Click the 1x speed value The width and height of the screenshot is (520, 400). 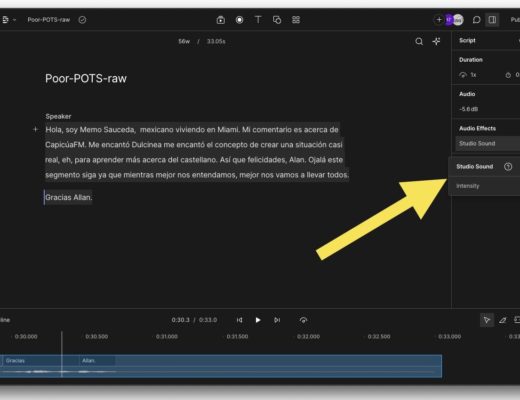point(473,75)
